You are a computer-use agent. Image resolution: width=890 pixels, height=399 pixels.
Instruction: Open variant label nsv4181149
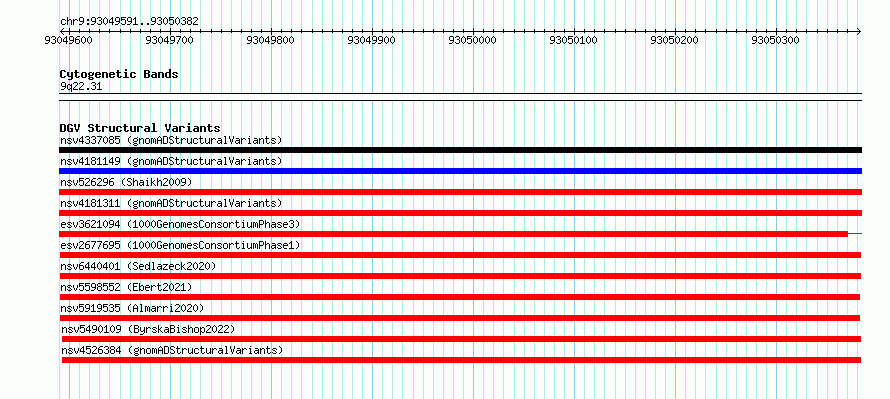171,161
